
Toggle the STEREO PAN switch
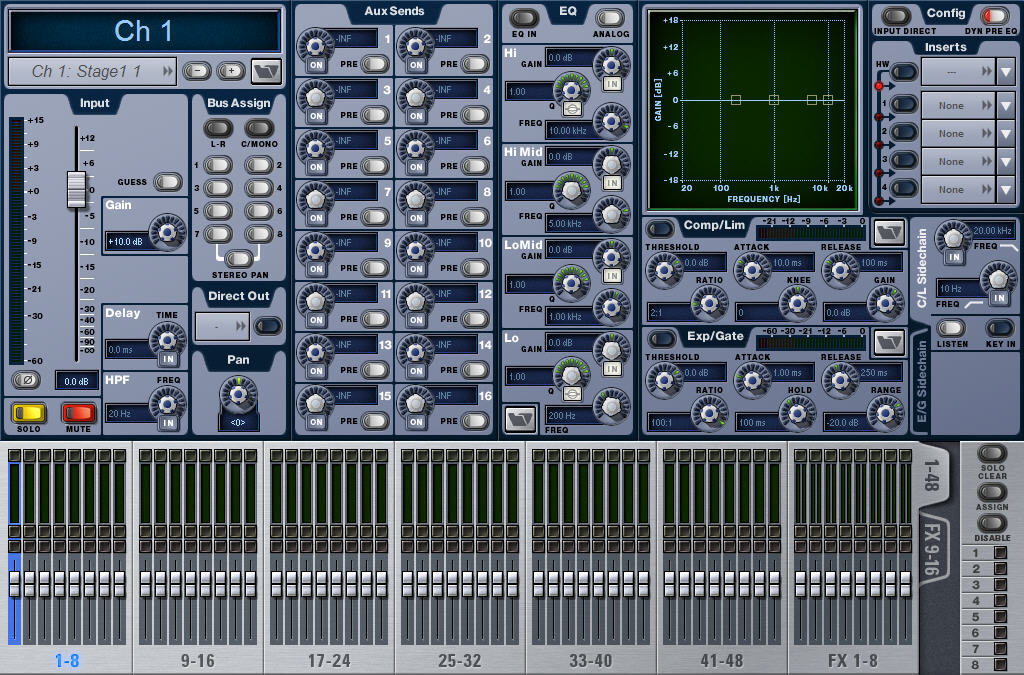[x=238, y=259]
